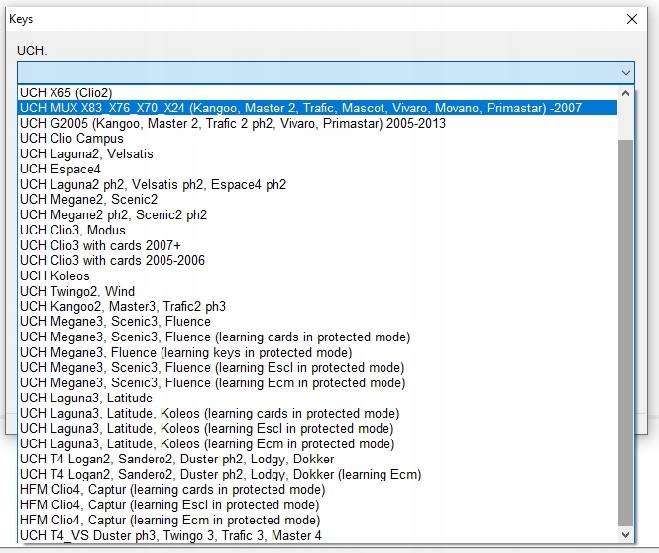This screenshot has width=659, height=553.
Task: Click the scrollbar down arrow in list
Action: tap(625, 535)
